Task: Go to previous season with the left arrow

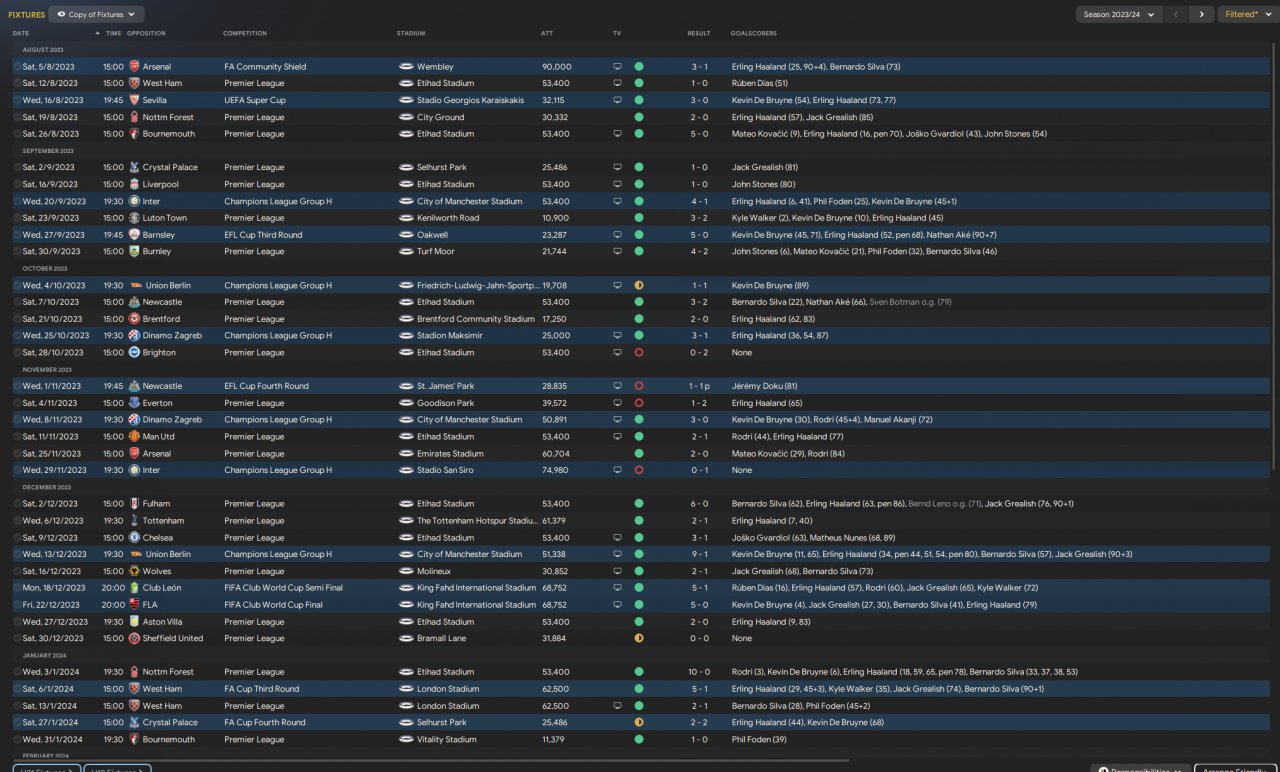Action: 1177,15
